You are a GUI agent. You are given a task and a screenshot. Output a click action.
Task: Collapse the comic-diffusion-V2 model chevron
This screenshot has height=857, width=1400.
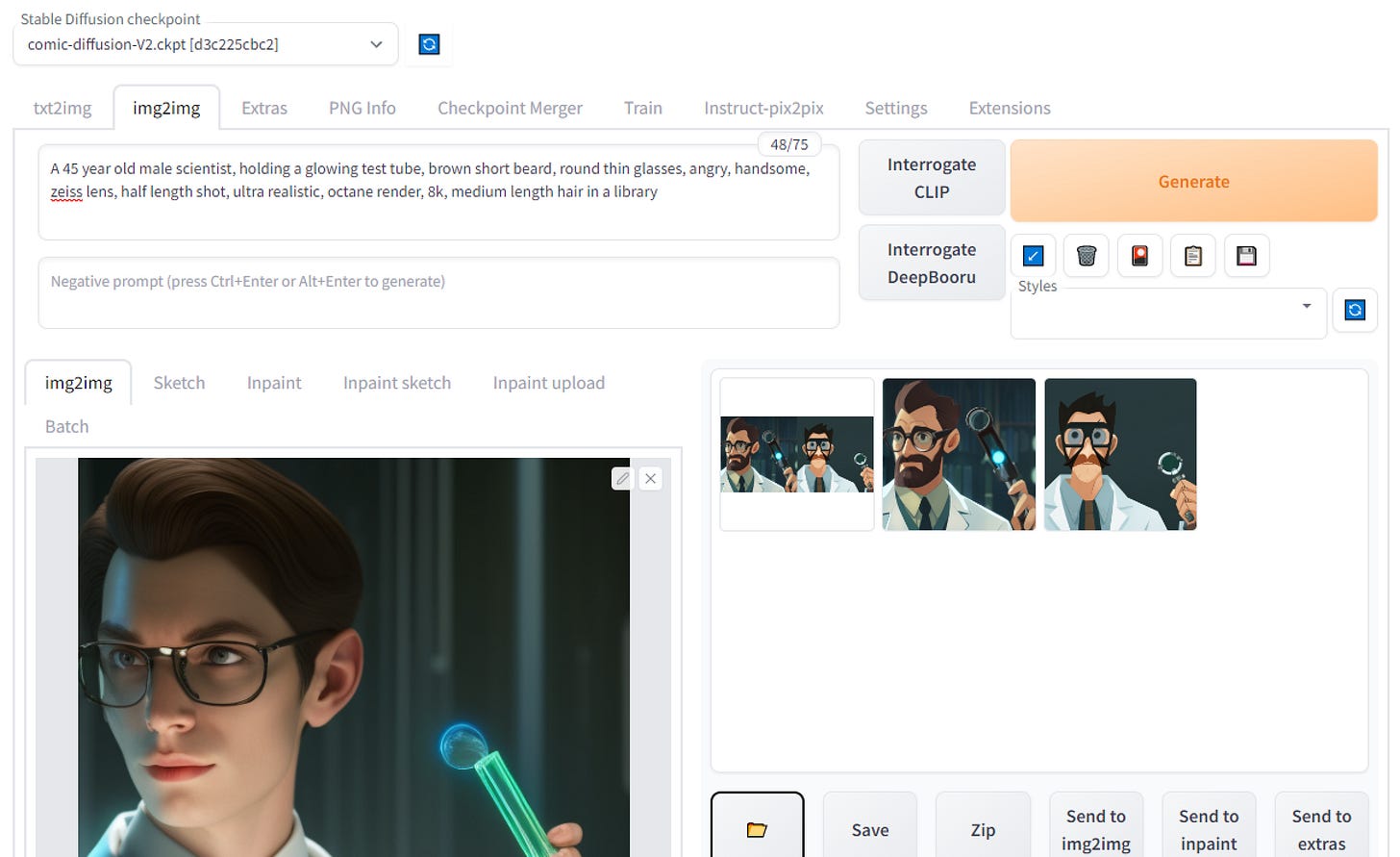[x=375, y=44]
